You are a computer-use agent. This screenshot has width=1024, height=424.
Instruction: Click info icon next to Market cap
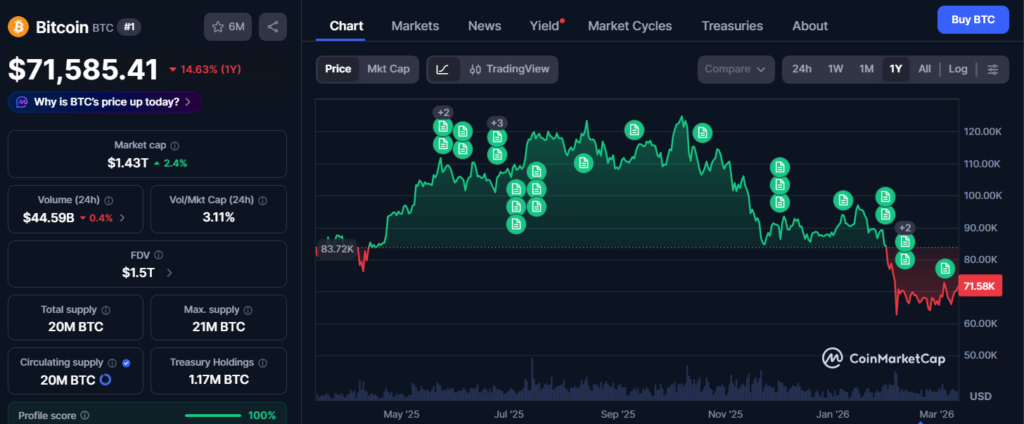coord(175,146)
